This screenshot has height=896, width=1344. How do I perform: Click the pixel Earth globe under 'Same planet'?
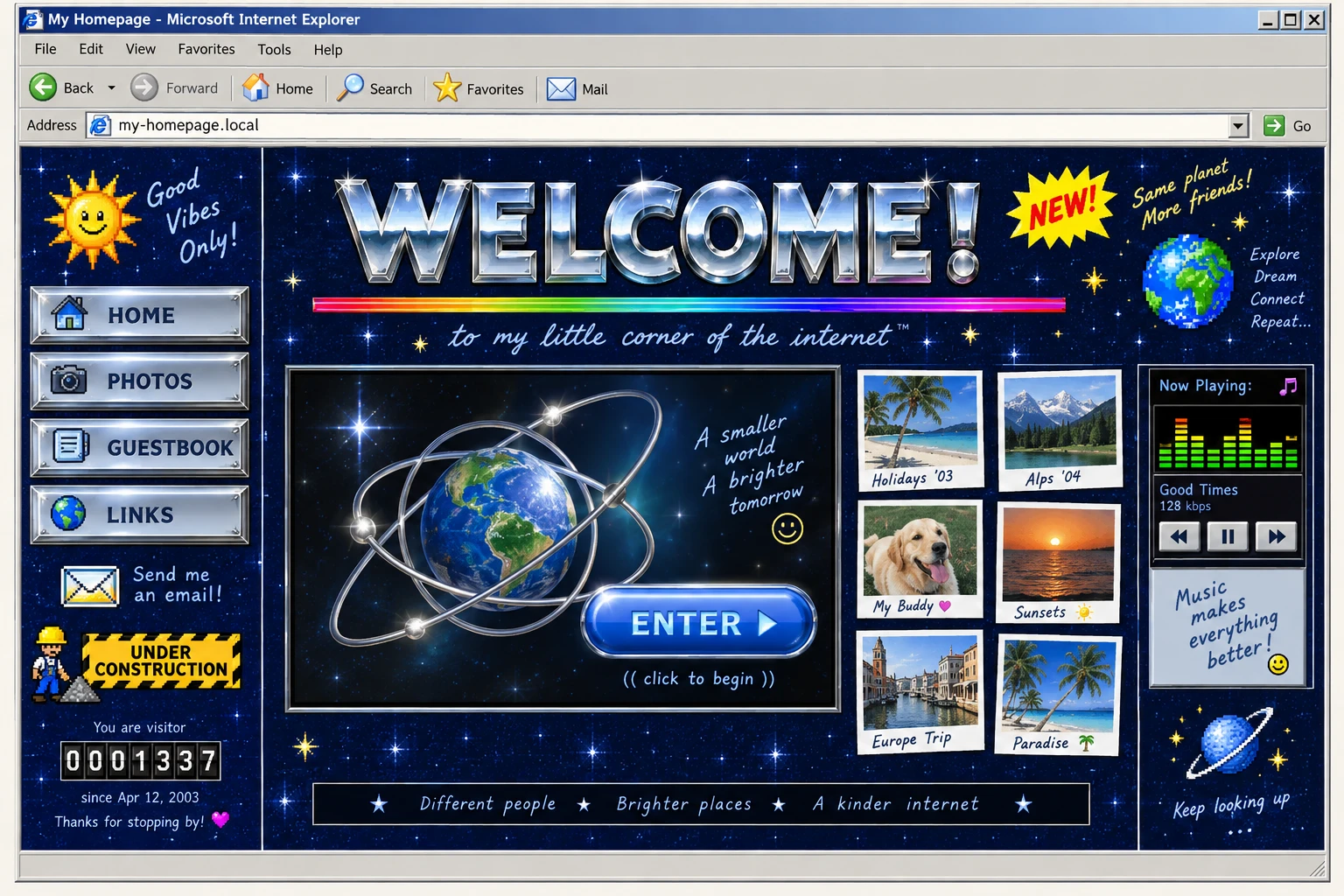click(1187, 281)
